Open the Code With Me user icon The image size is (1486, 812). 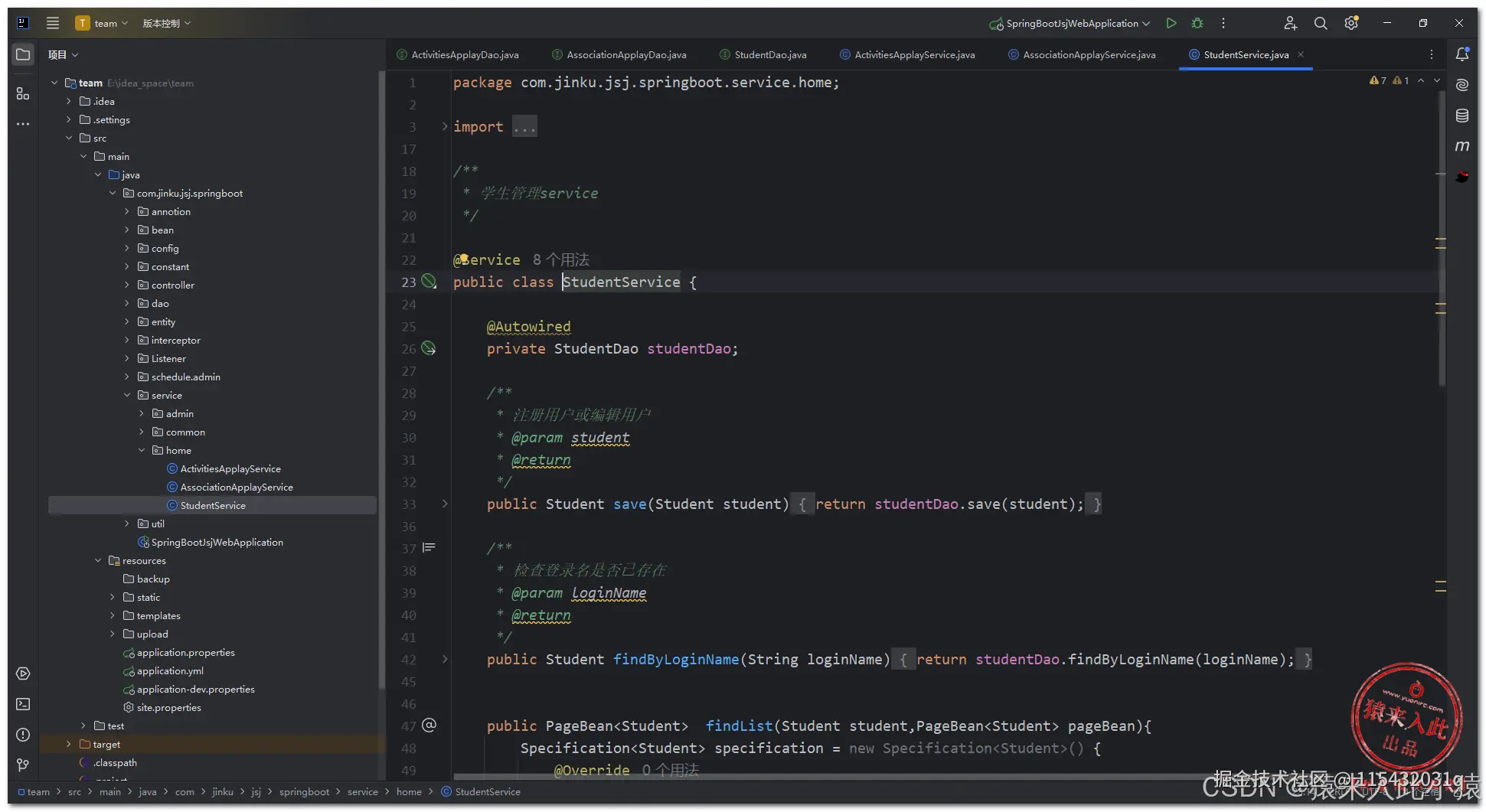[x=1291, y=23]
